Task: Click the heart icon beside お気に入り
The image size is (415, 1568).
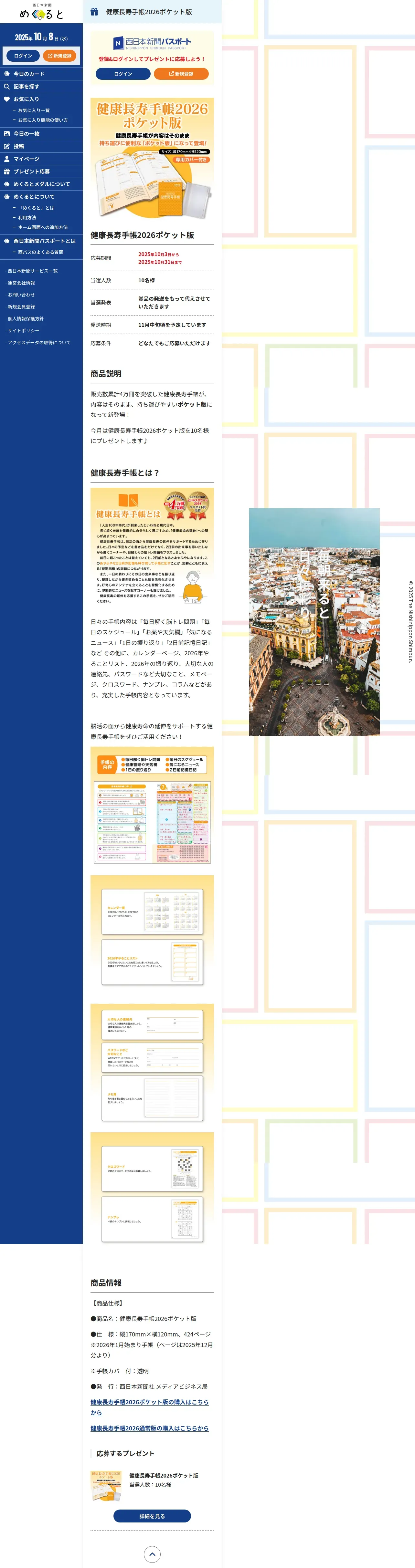Action: pos(7,99)
